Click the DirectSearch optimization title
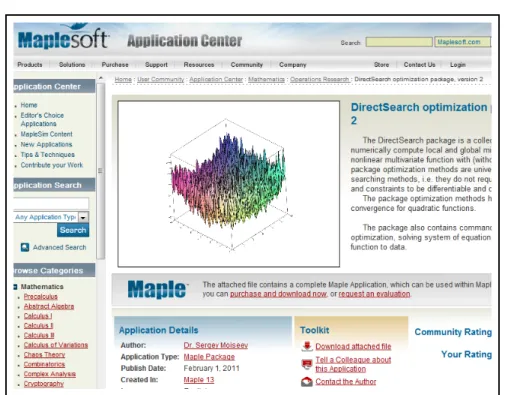The height and width of the screenshot is (395, 511). (x=421, y=114)
